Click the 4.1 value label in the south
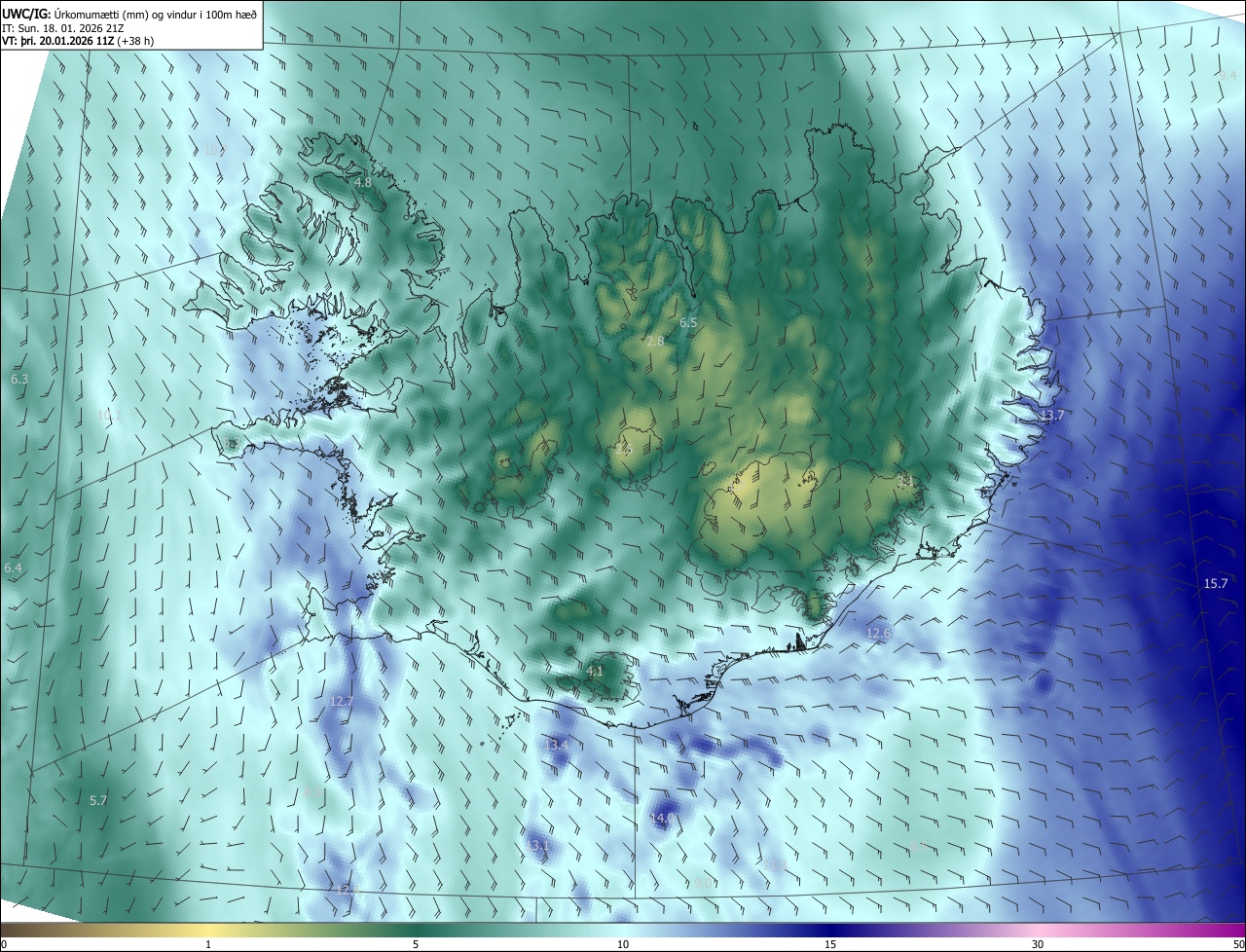 tap(595, 672)
